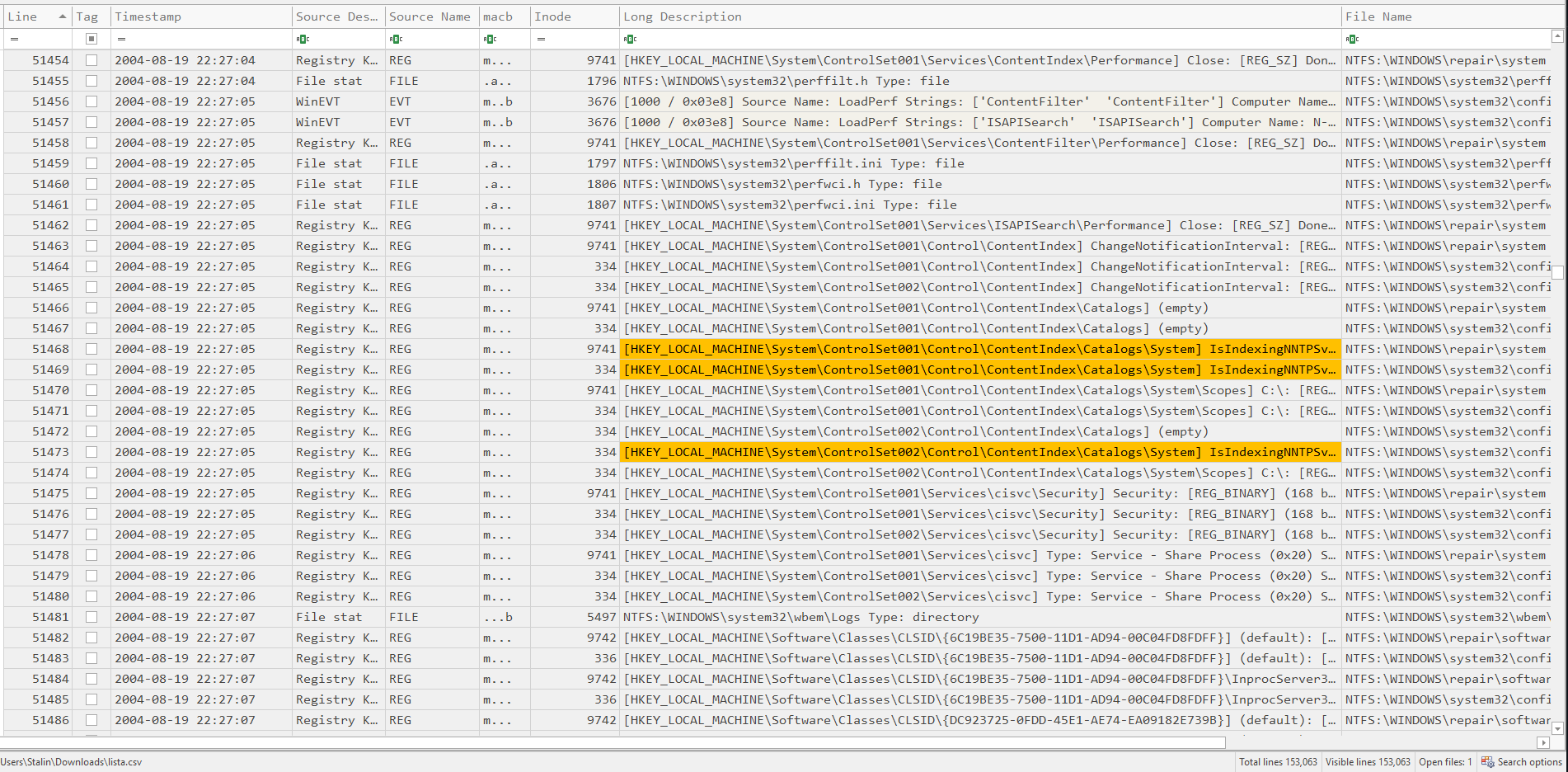Image resolution: width=1568 pixels, height=772 pixels.
Task: Open Search options in the status bar
Action: [1522, 762]
